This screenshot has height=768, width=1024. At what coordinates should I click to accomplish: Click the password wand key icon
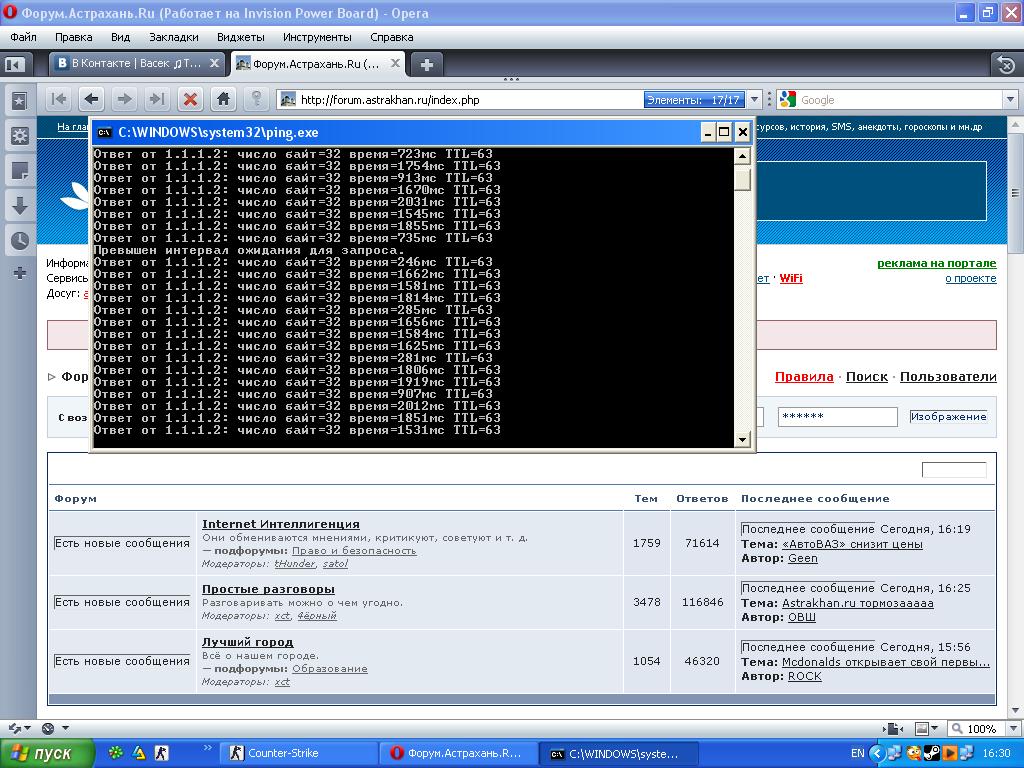256,99
